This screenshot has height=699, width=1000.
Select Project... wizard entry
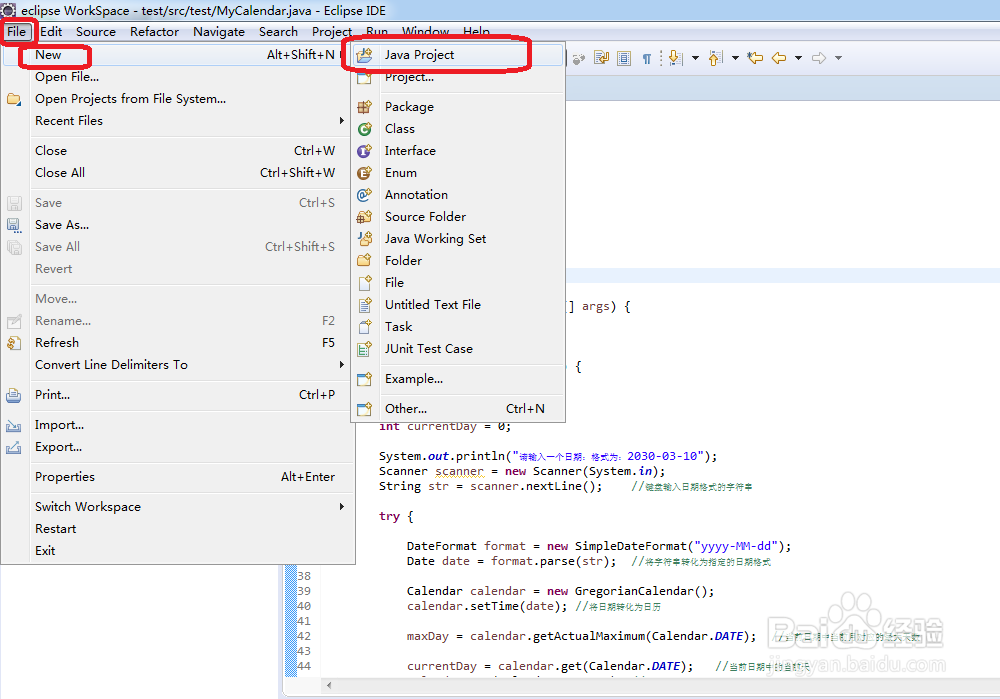(x=458, y=77)
